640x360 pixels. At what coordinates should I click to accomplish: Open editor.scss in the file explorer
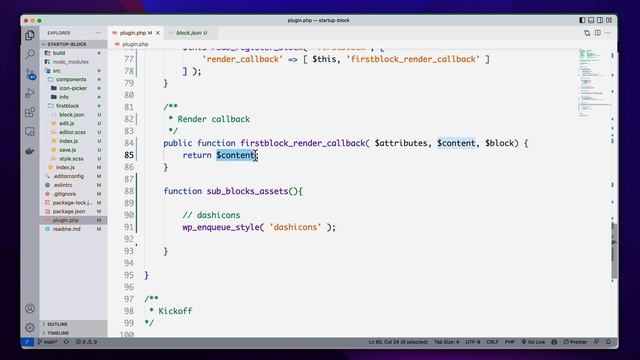pyautogui.click(x=72, y=132)
